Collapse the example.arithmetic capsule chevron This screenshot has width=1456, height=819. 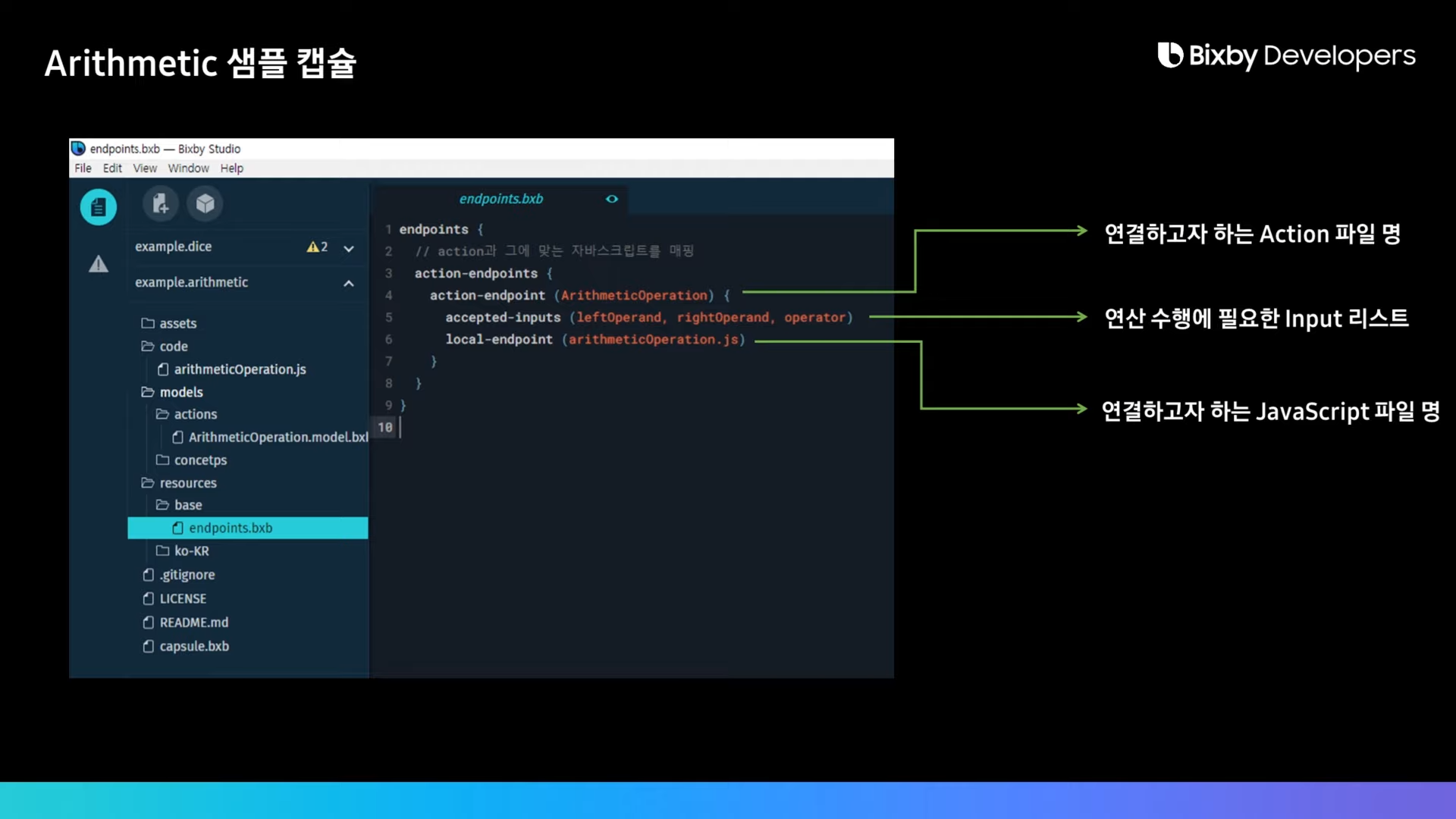(x=349, y=283)
